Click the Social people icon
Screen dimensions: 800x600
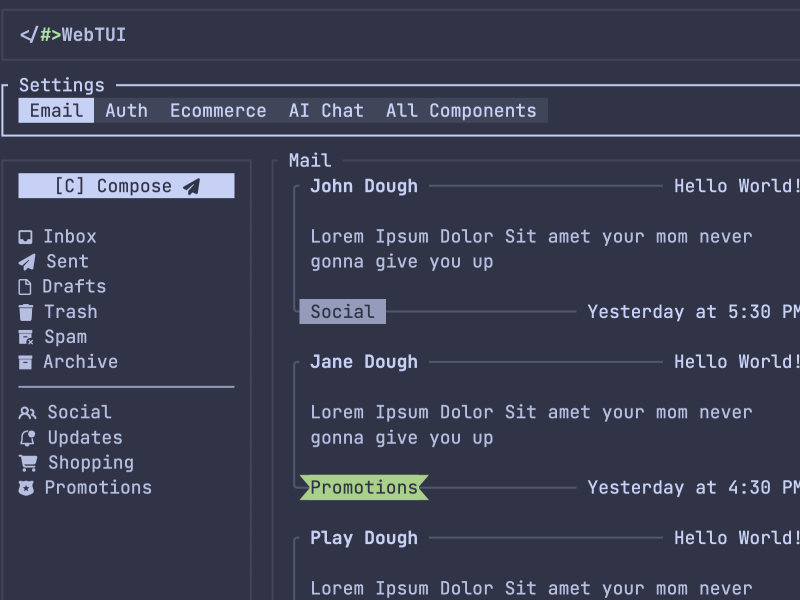point(28,413)
